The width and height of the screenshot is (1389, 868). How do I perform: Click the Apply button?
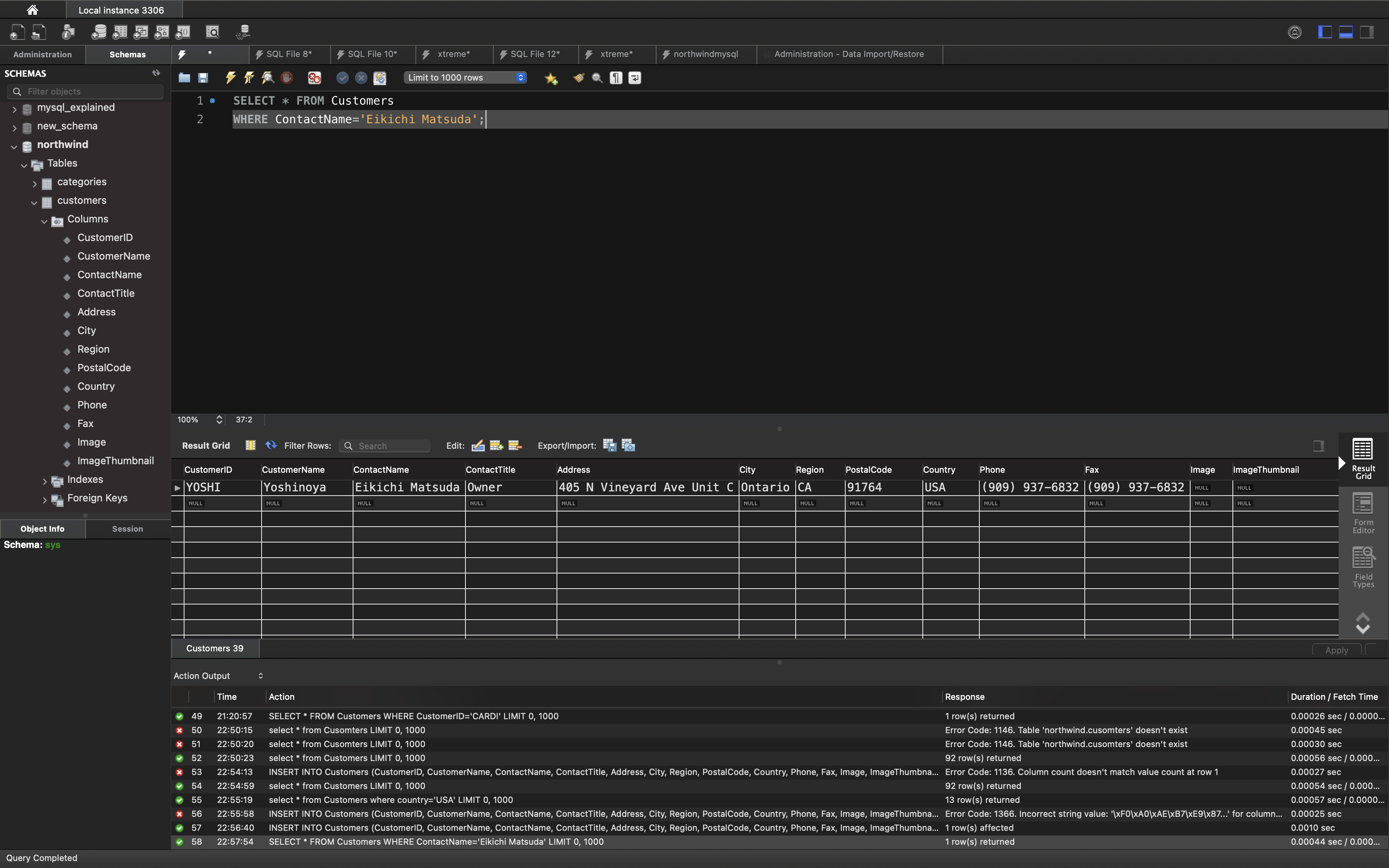(x=1336, y=650)
